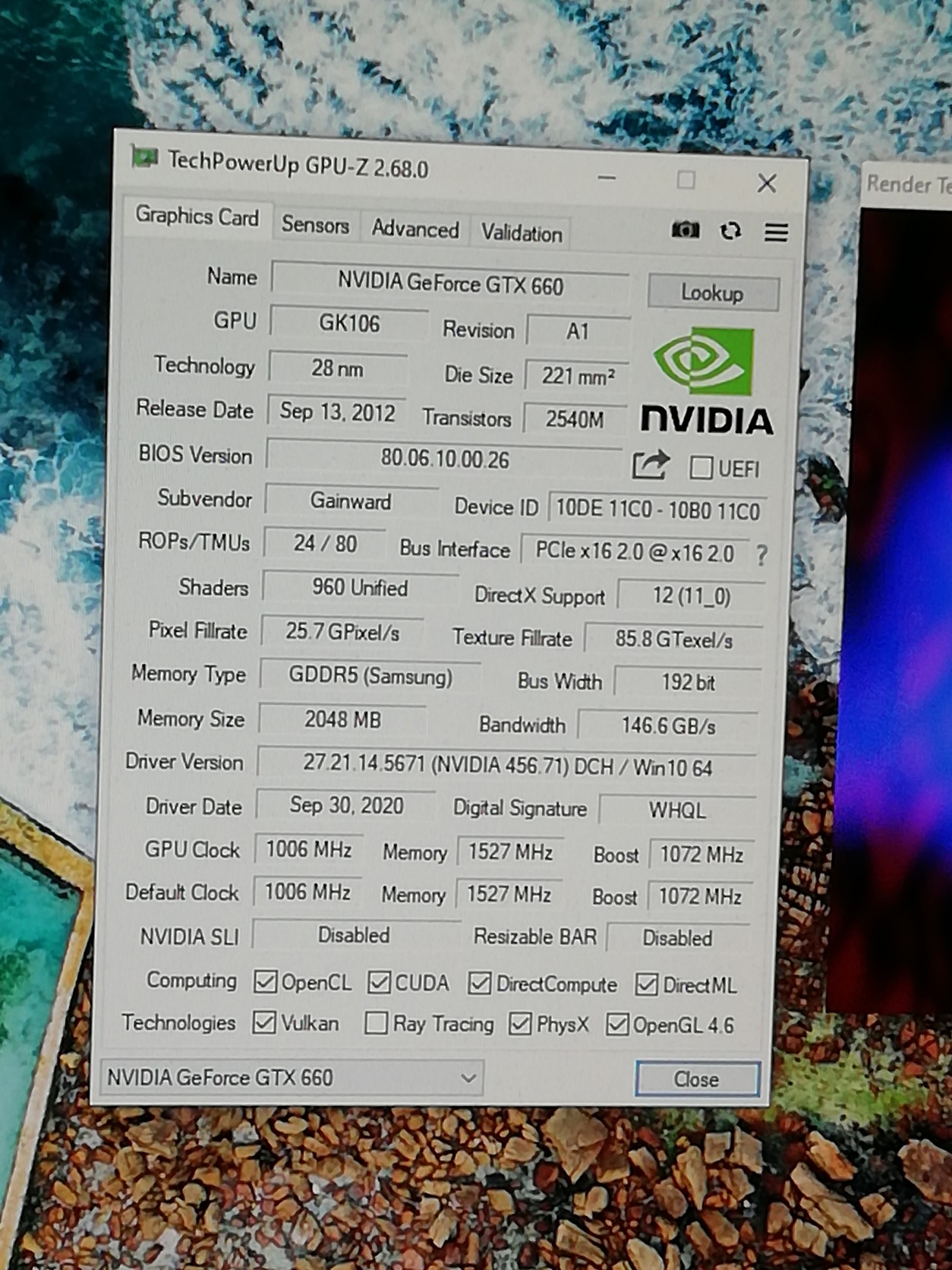This screenshot has width=952, height=1270.
Task: Toggle the PhysX checkbox
Action: coord(520,1024)
